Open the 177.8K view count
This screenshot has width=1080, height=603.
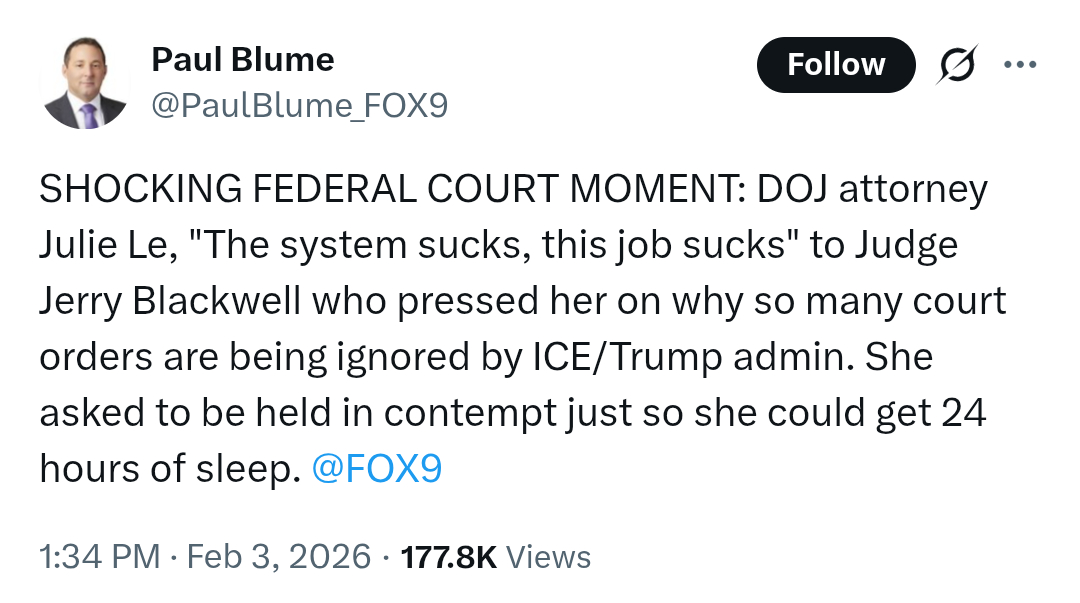(448, 557)
